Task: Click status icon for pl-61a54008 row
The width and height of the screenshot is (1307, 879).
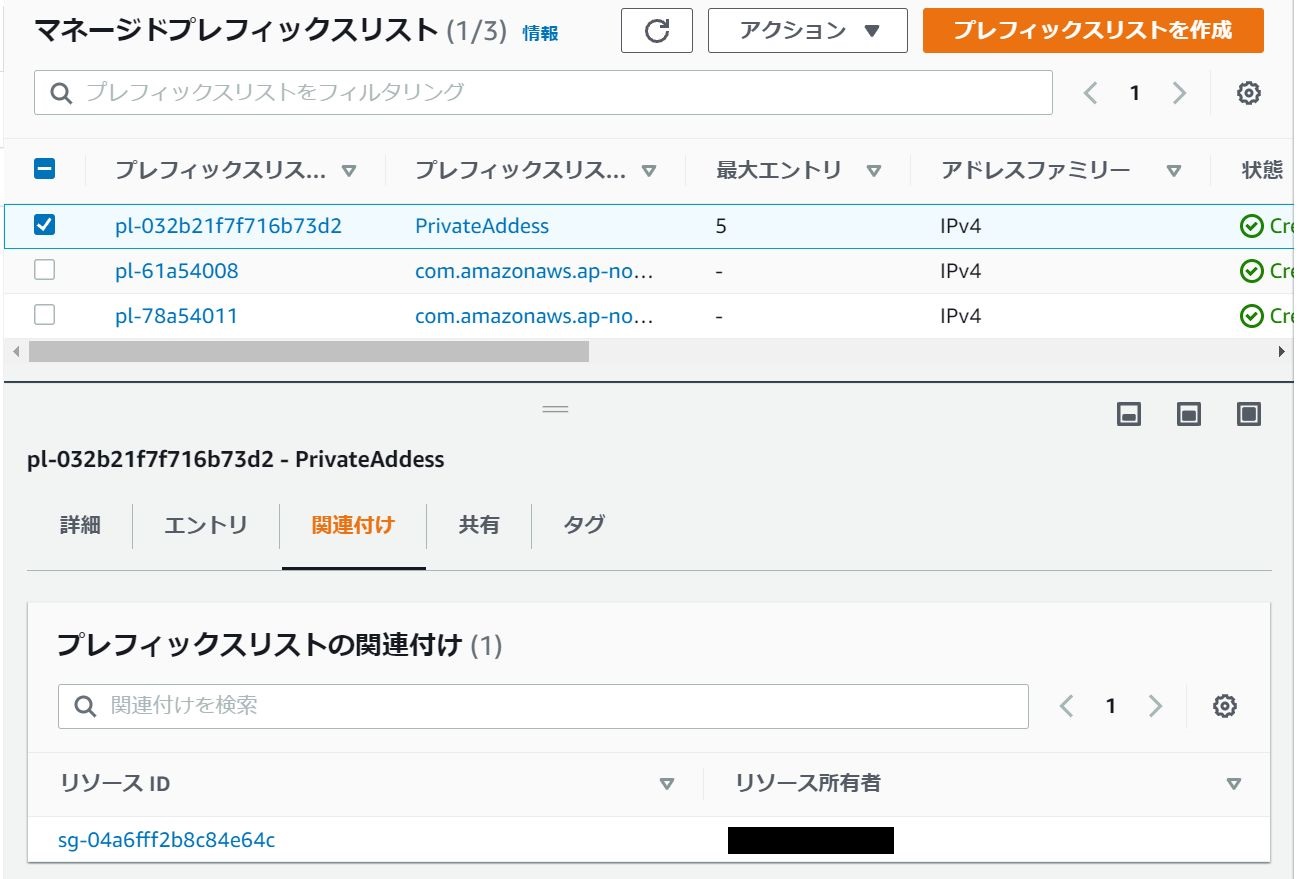Action: tap(1251, 271)
